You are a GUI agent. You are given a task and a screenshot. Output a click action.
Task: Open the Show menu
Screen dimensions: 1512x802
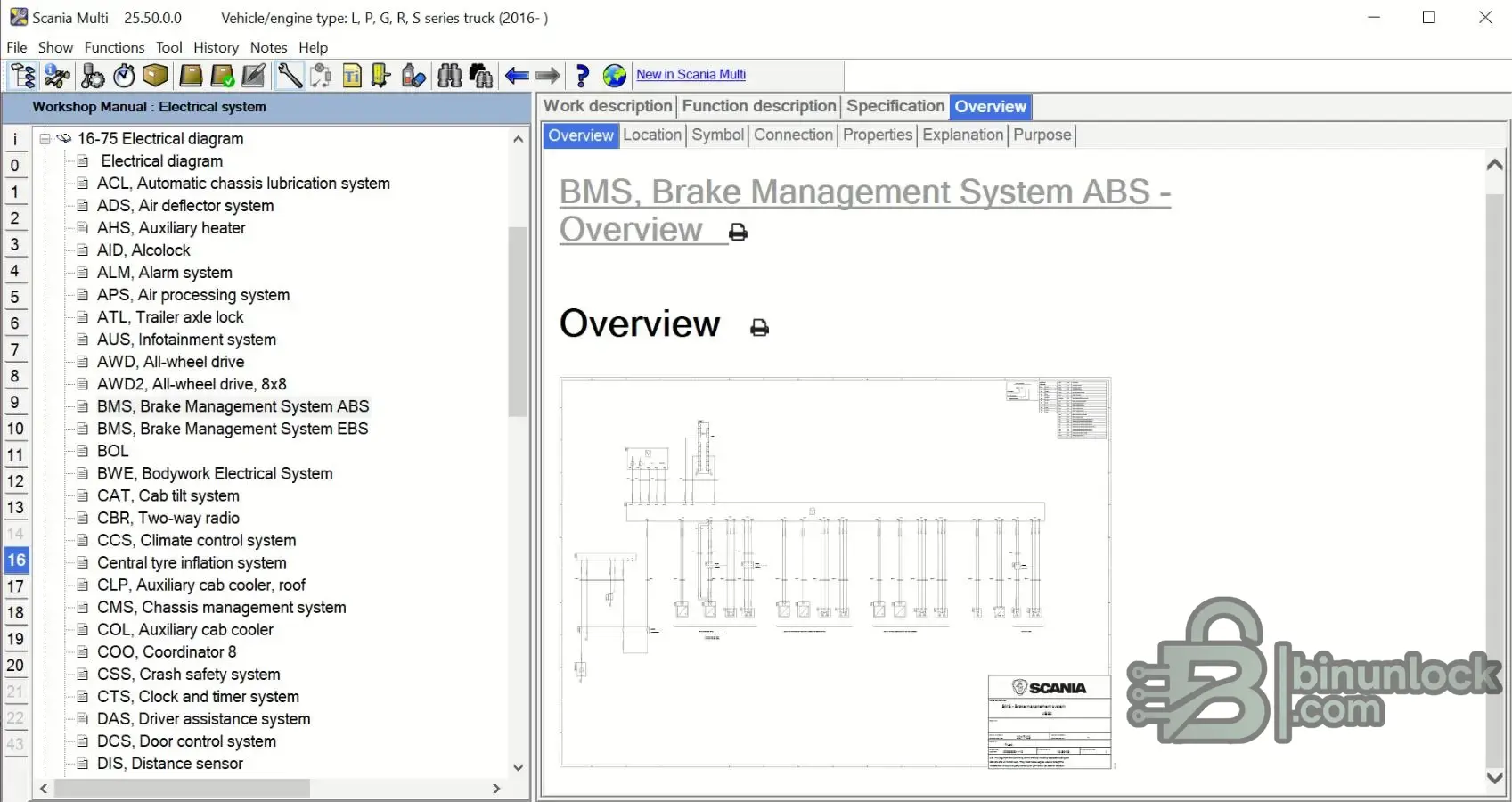55,47
